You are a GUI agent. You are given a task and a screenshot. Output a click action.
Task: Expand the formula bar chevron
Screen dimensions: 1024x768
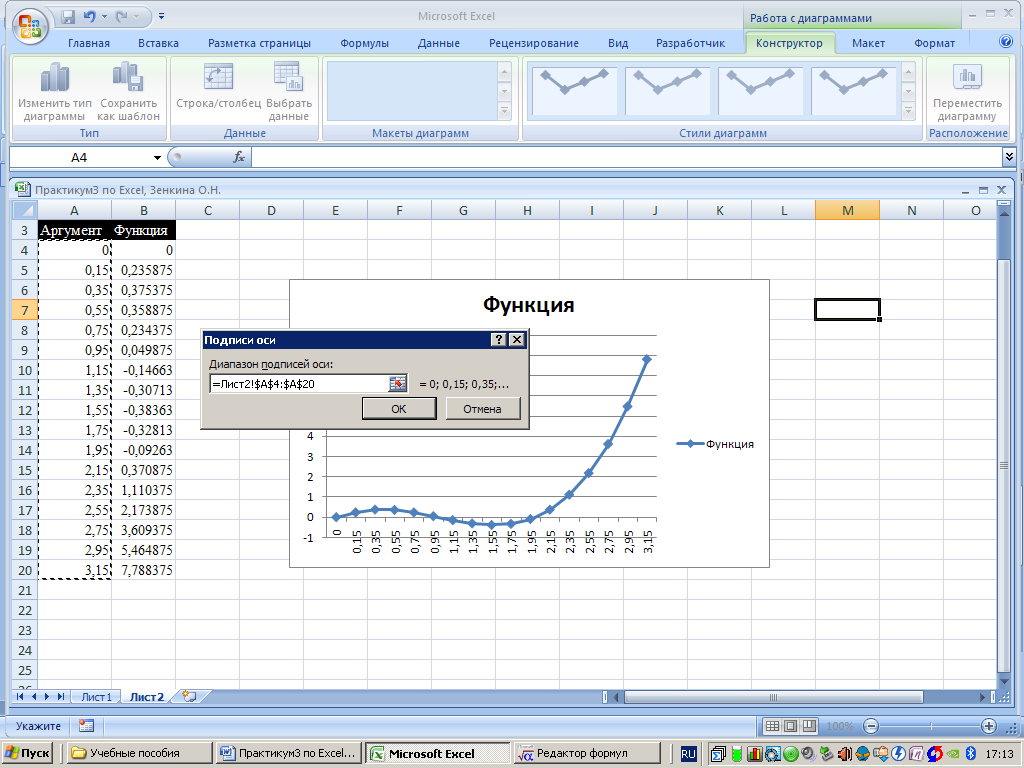[1009, 157]
